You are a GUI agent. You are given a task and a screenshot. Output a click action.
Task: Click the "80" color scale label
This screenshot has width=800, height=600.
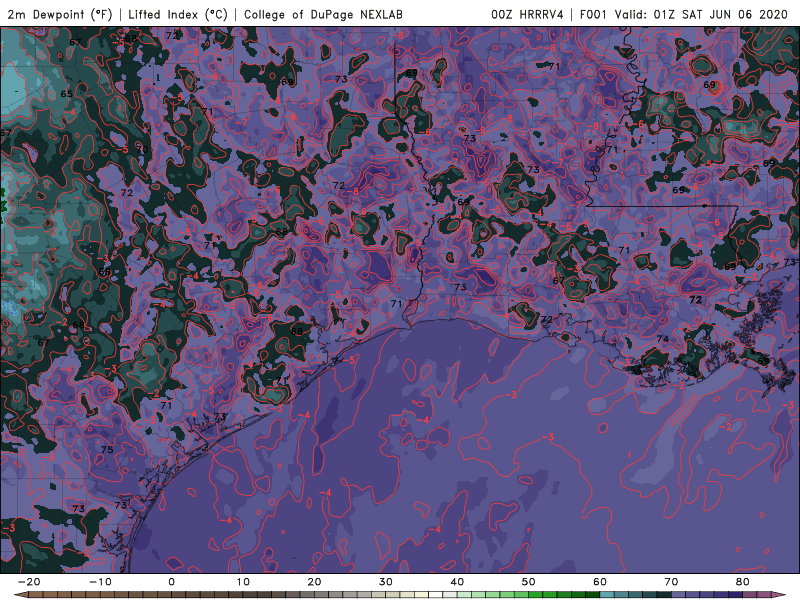point(743,582)
